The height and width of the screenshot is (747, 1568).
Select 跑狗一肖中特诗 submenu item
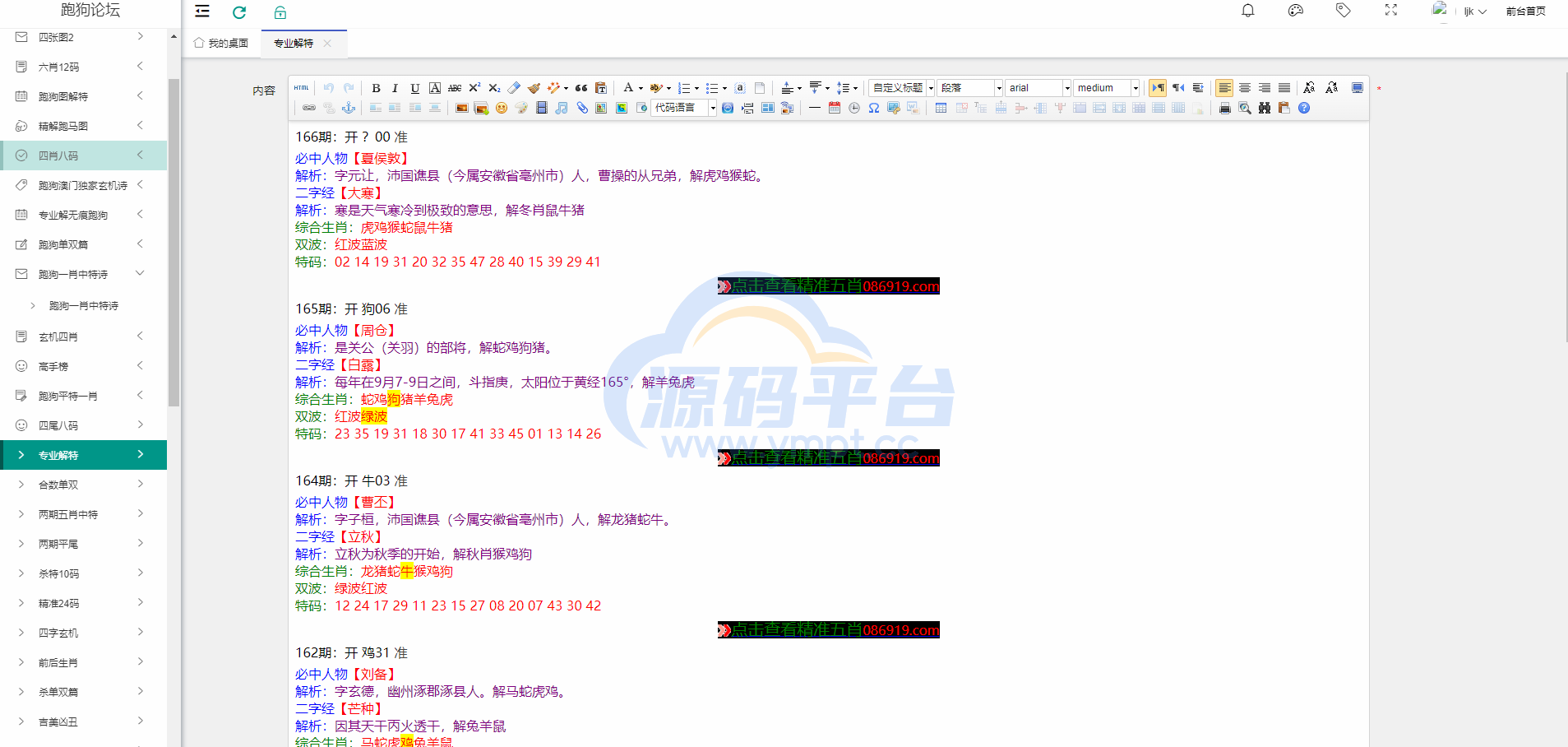(83, 305)
